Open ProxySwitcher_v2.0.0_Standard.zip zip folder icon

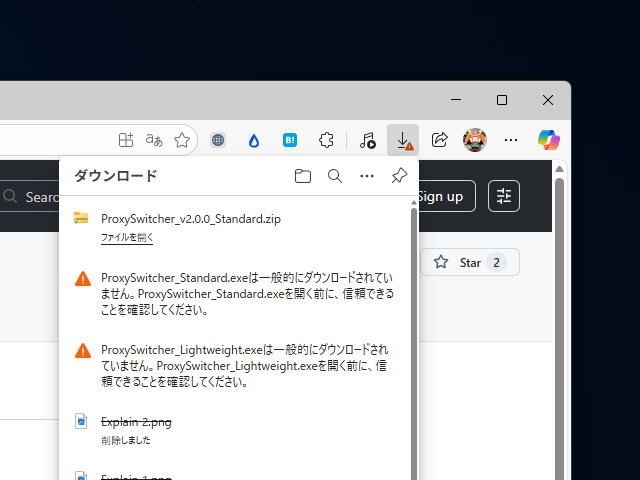coord(81,218)
